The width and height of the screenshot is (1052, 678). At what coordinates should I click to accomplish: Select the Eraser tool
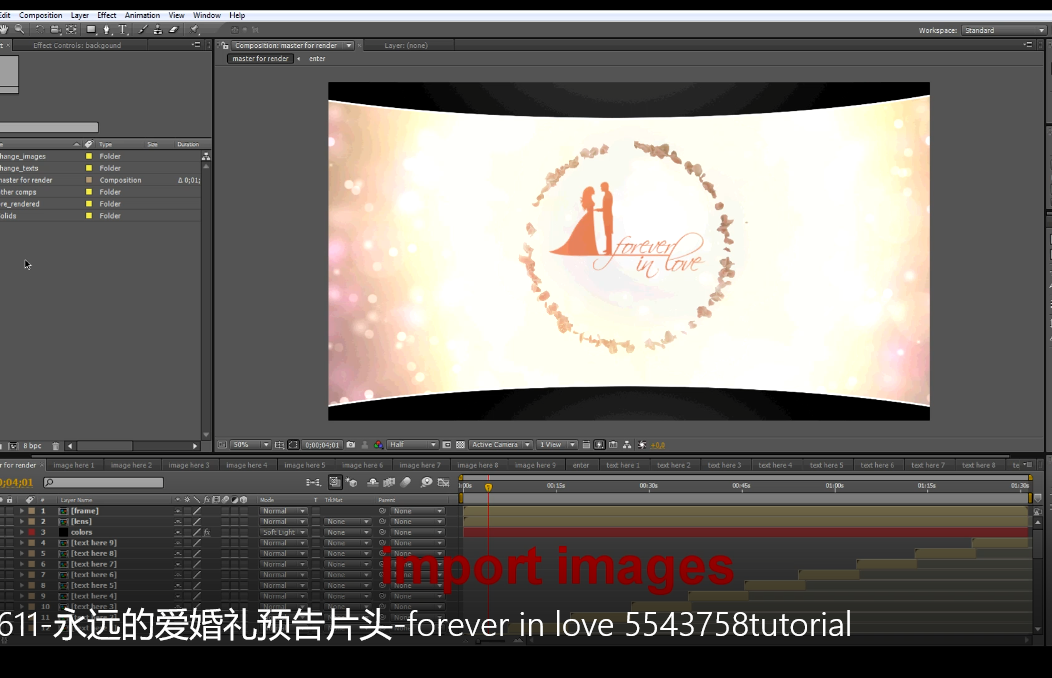click(x=173, y=30)
